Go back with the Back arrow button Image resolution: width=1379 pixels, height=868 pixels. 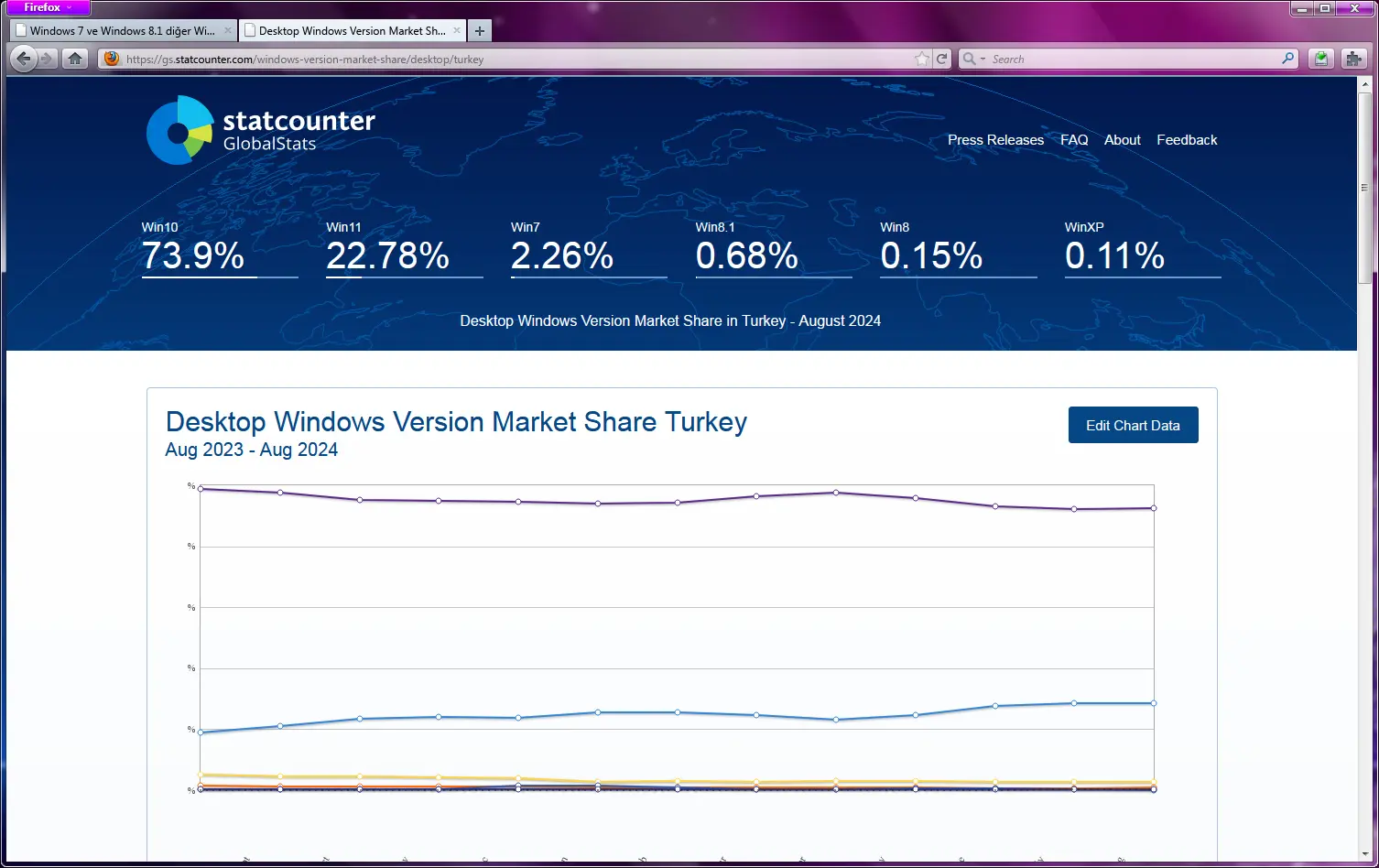24,59
